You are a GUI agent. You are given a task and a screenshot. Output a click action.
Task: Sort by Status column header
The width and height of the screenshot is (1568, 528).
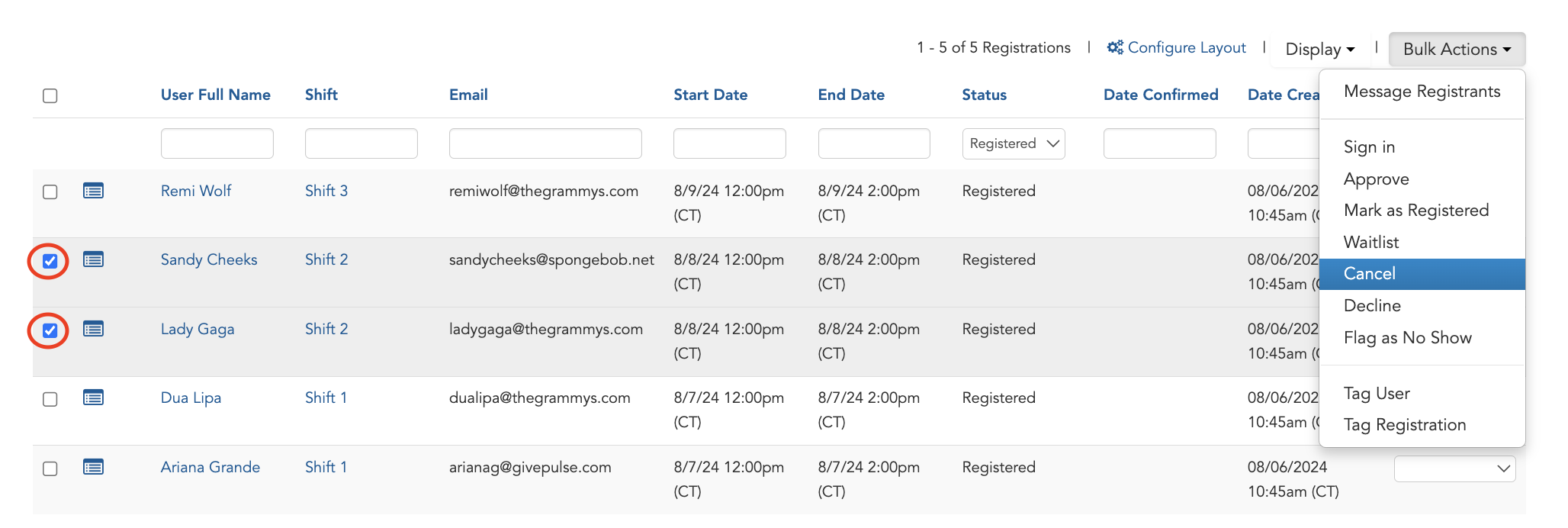984,95
